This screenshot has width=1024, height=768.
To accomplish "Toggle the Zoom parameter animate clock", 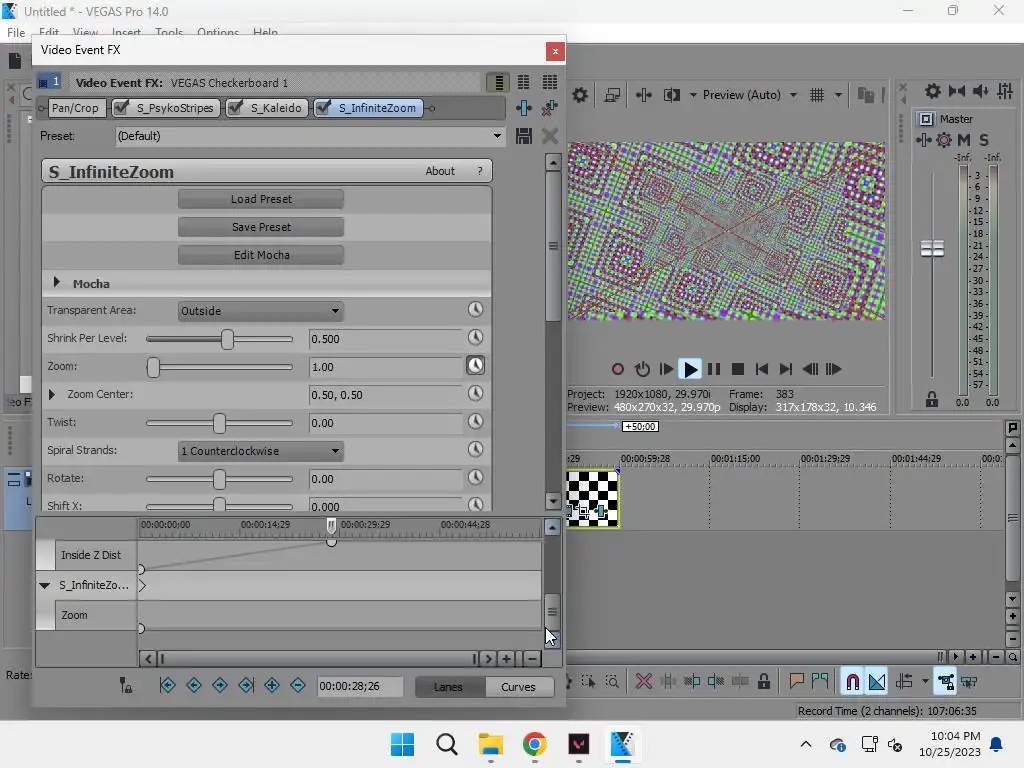I will [475, 366].
